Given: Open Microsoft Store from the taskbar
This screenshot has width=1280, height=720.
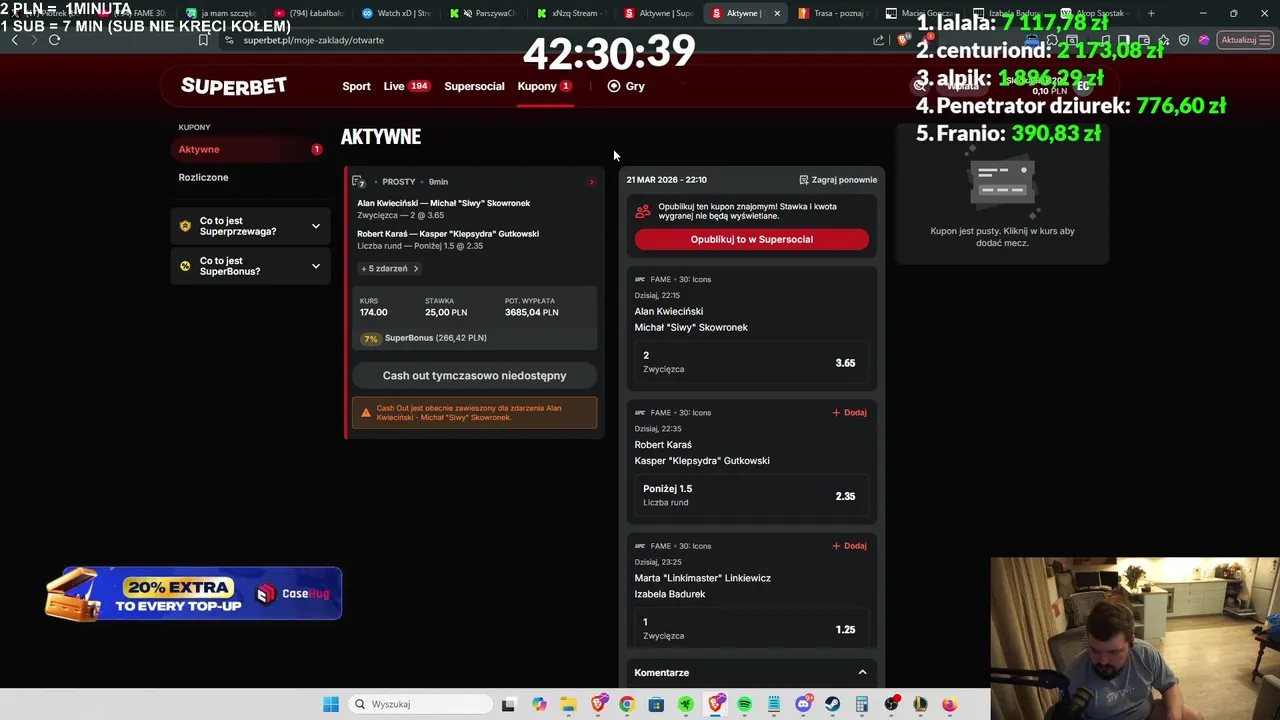Looking at the screenshot, I should (x=656, y=704).
